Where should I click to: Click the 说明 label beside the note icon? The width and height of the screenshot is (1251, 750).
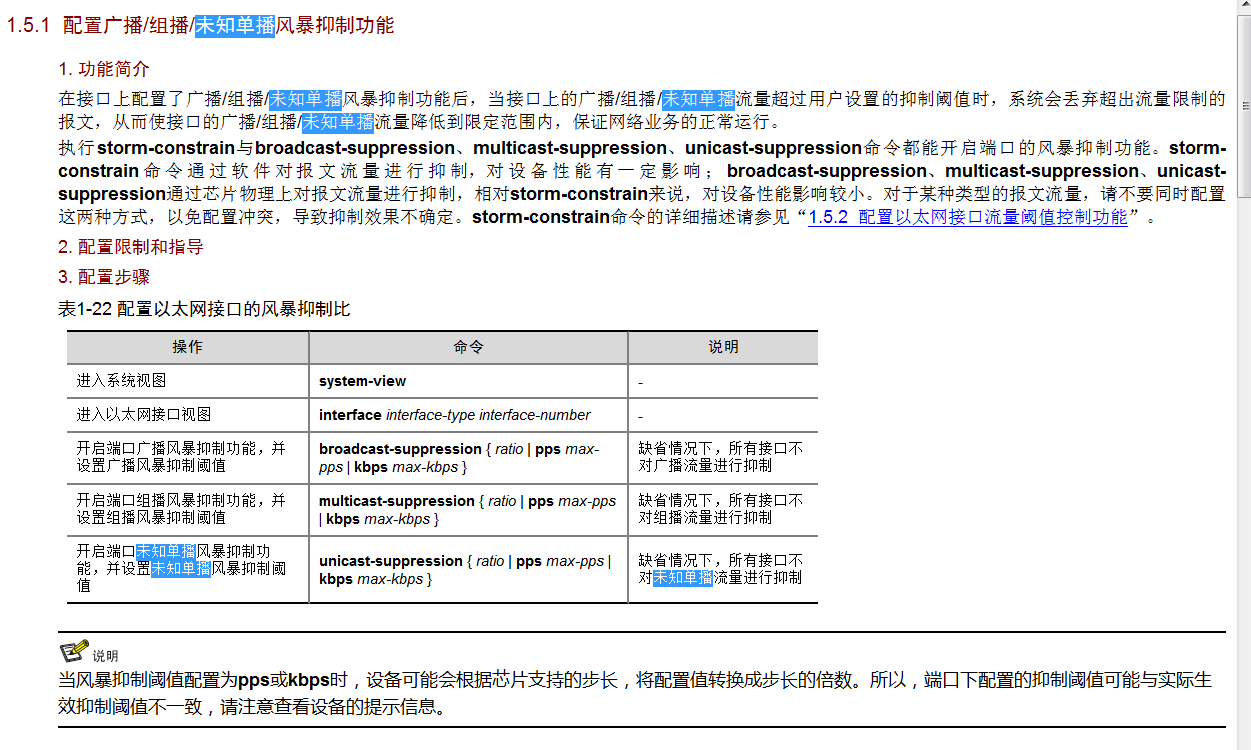tap(105, 657)
